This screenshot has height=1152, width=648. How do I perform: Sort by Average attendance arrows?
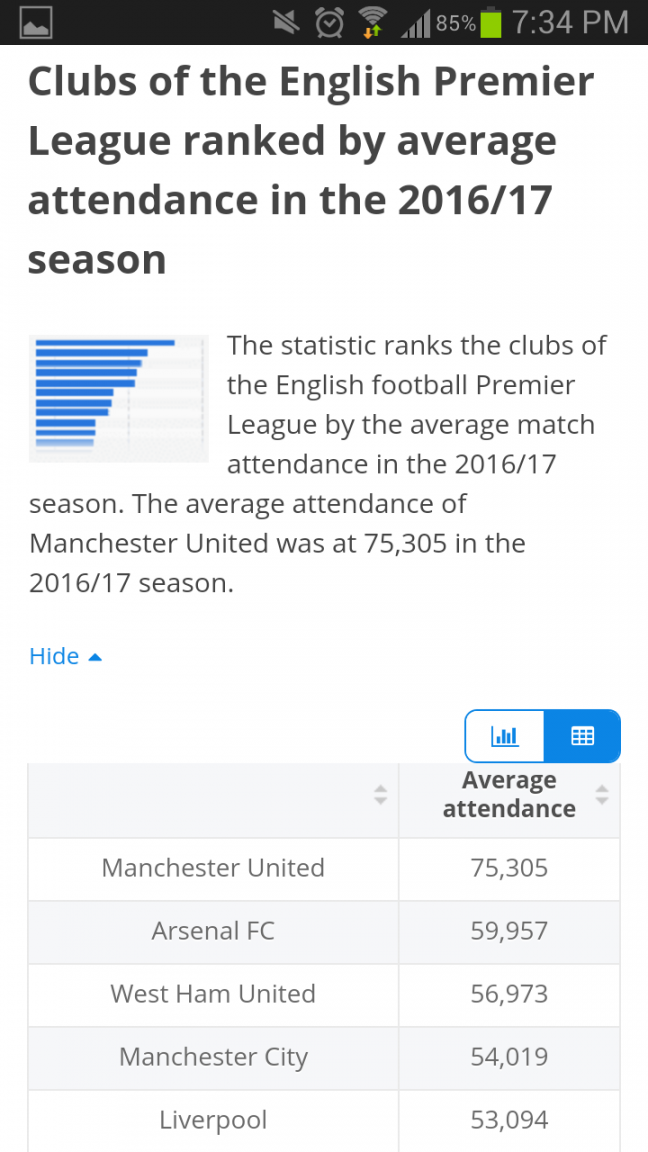click(602, 794)
